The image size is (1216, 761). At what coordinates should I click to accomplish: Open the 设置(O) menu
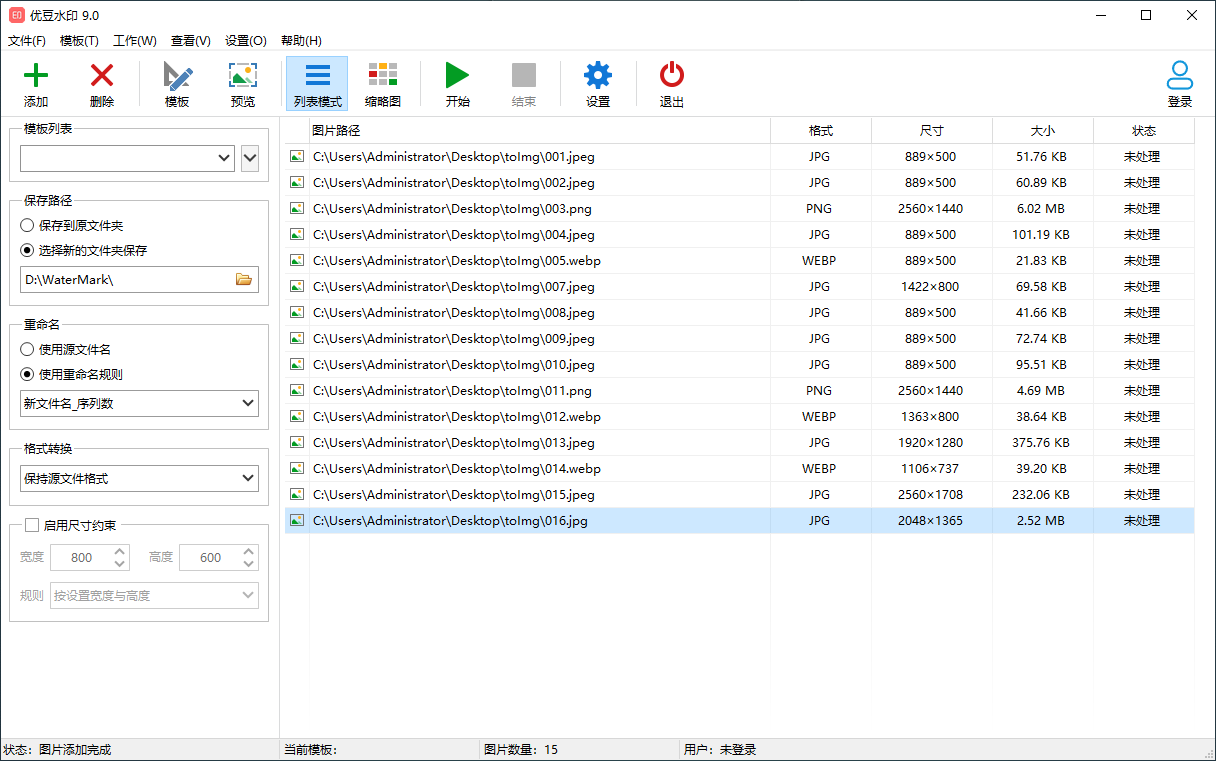tap(246, 41)
